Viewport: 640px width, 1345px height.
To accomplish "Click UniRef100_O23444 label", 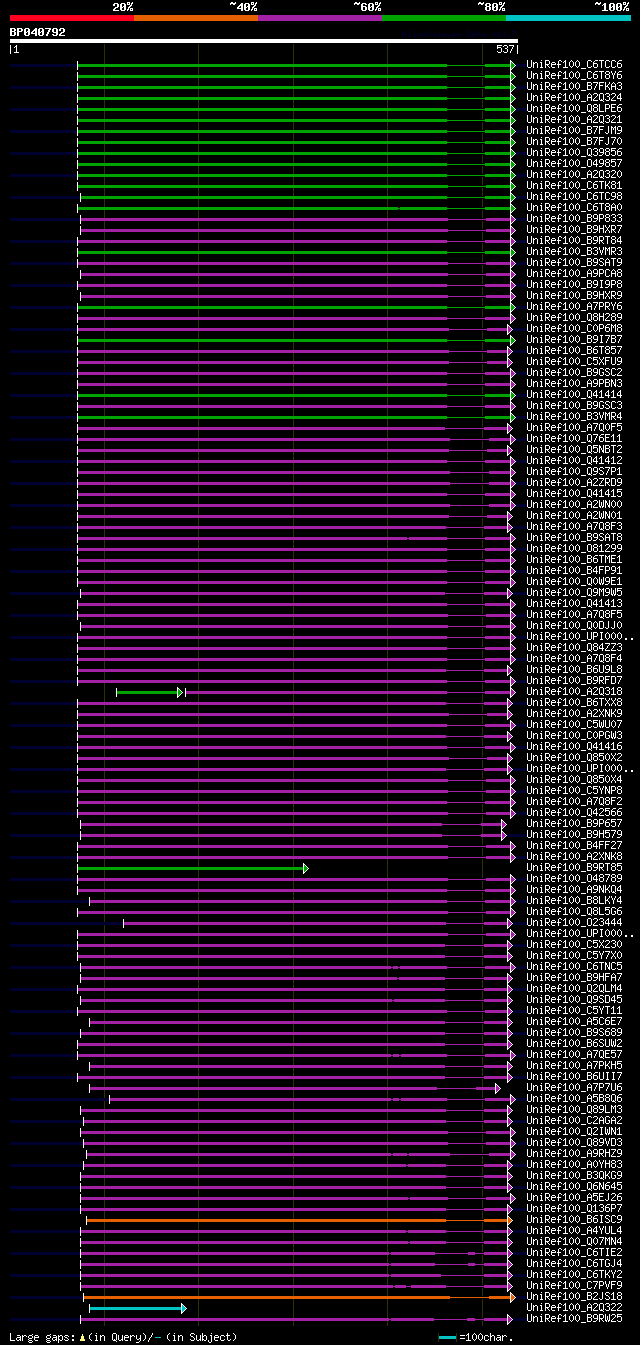I will 574,923.
